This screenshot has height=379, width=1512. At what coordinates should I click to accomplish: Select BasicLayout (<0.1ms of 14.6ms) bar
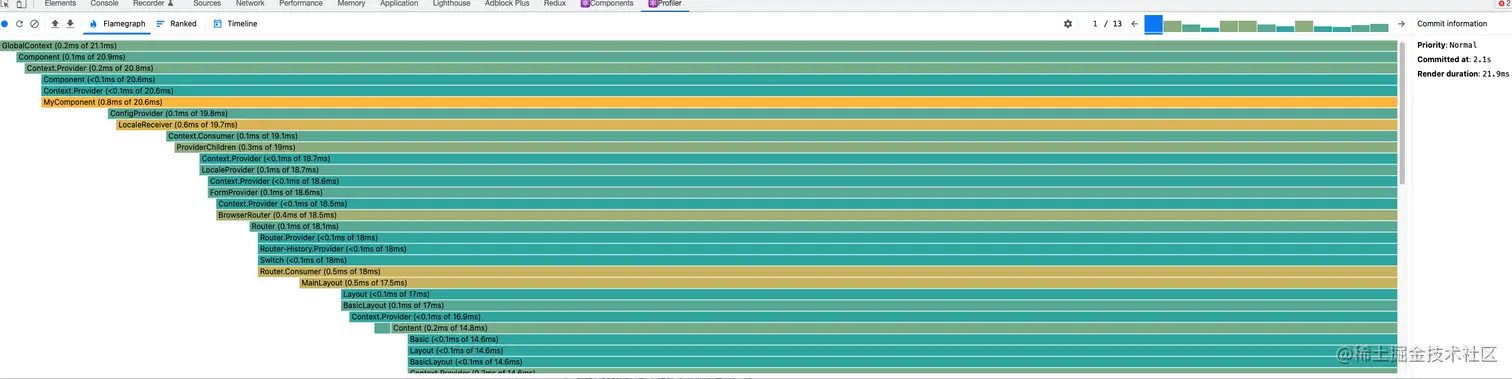[x=902, y=362]
